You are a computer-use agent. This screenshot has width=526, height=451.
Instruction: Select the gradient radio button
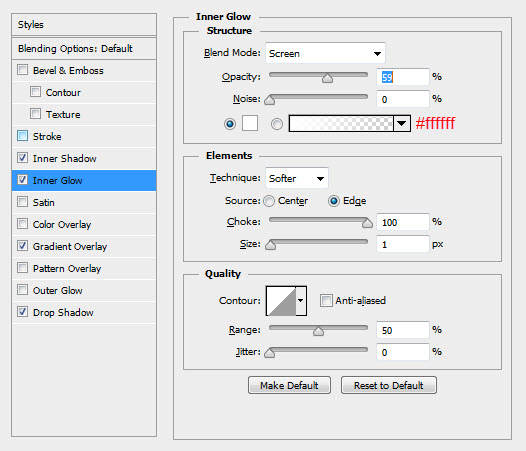click(277, 124)
